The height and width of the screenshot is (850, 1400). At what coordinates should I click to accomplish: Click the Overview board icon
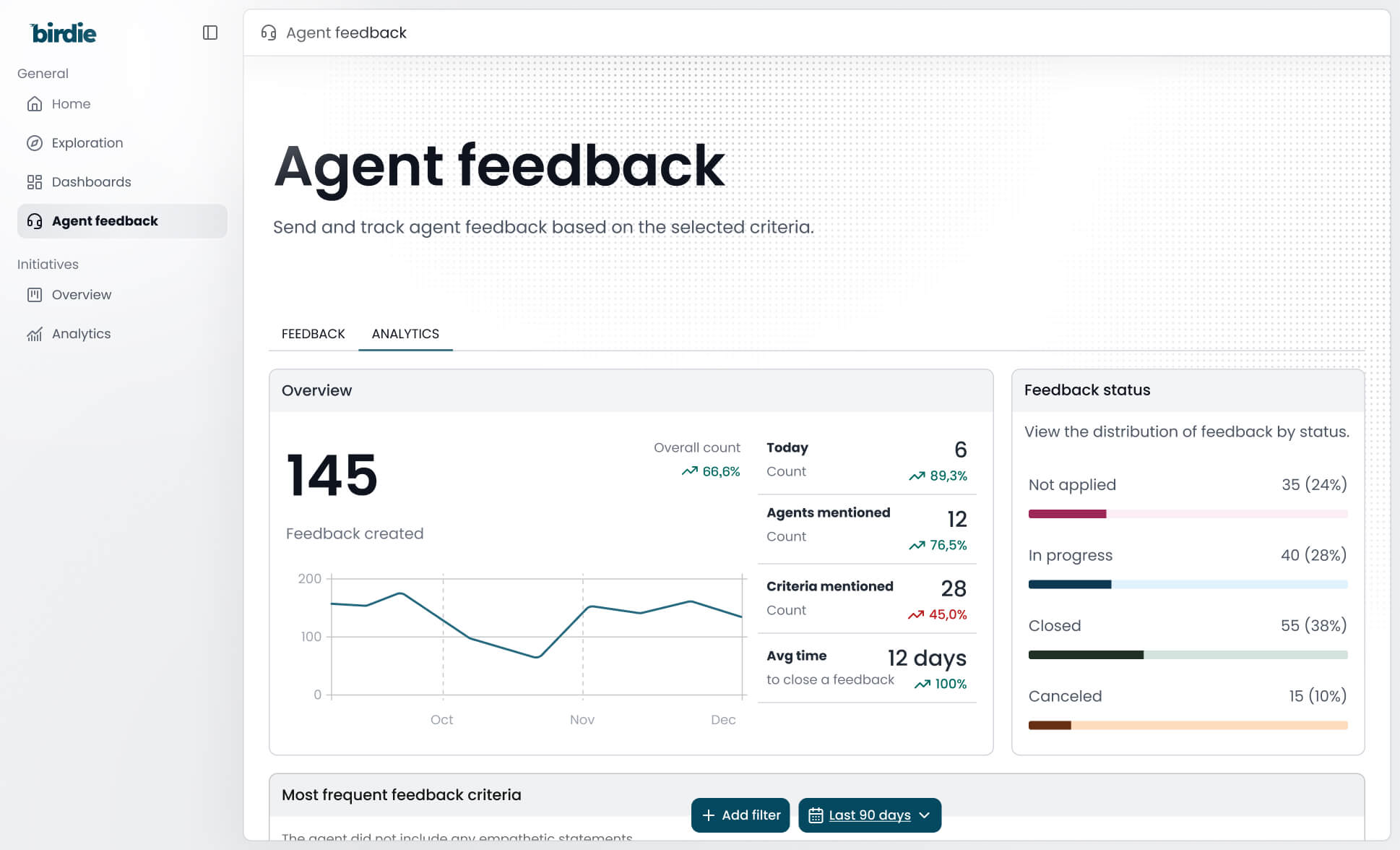pyautogui.click(x=34, y=295)
